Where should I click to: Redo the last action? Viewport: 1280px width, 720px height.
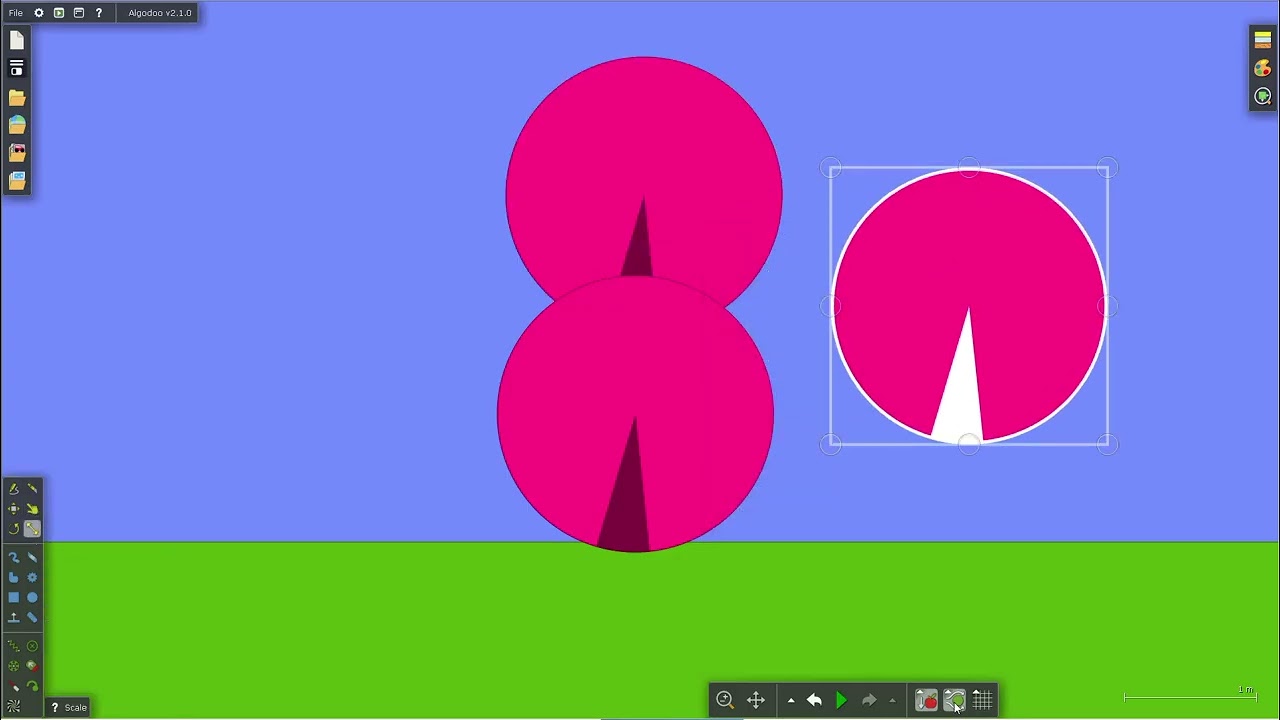point(869,700)
